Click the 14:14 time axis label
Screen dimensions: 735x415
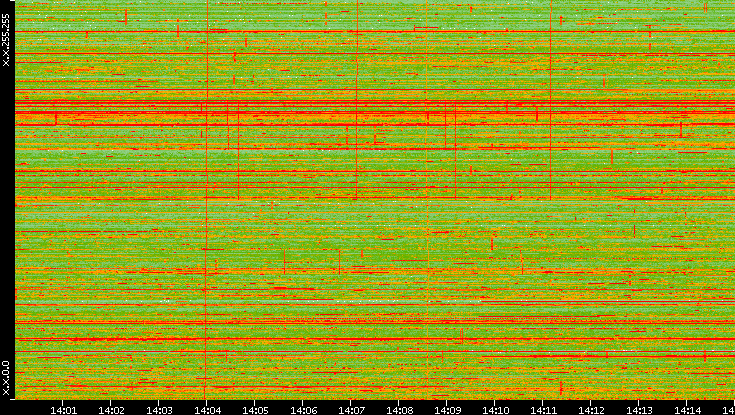click(687, 410)
